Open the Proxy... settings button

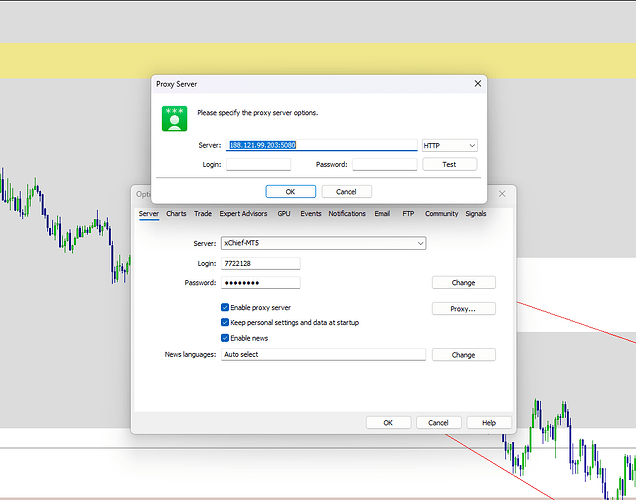pyautogui.click(x=464, y=309)
